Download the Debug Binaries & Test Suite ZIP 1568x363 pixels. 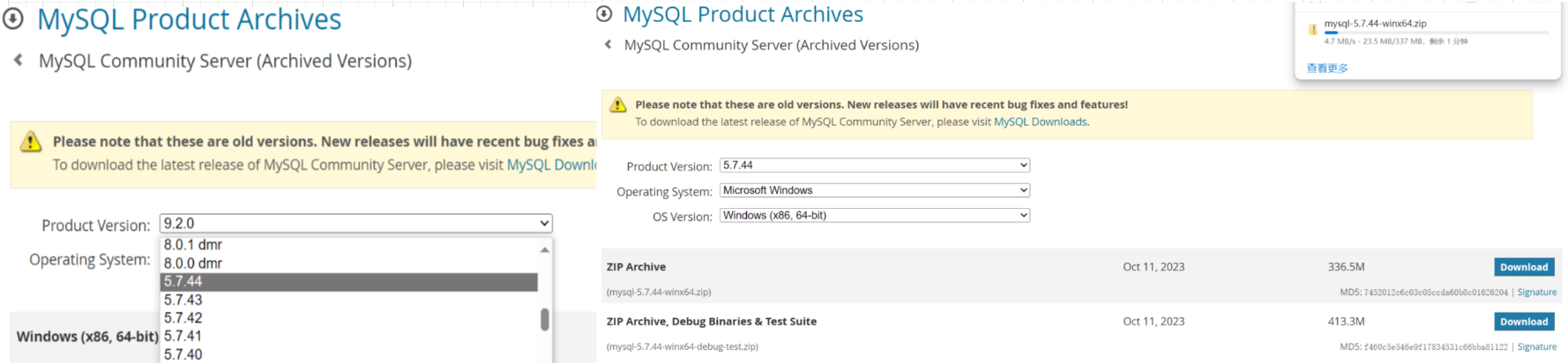1523,322
